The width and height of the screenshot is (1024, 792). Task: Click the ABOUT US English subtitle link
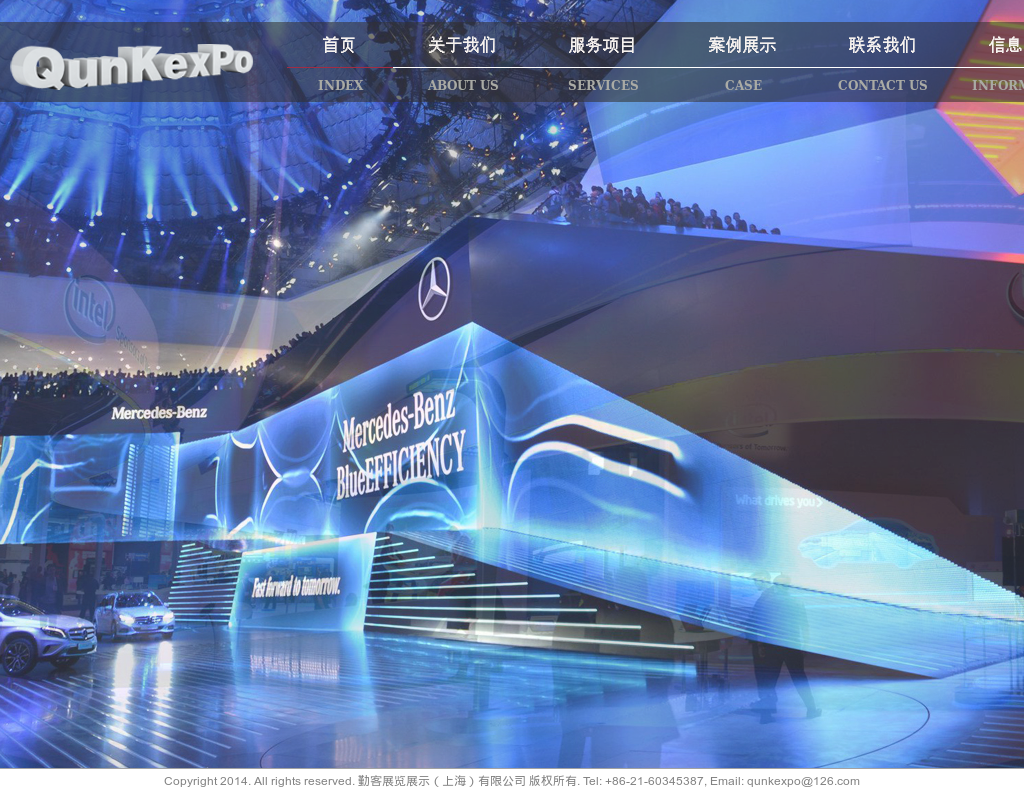click(462, 85)
